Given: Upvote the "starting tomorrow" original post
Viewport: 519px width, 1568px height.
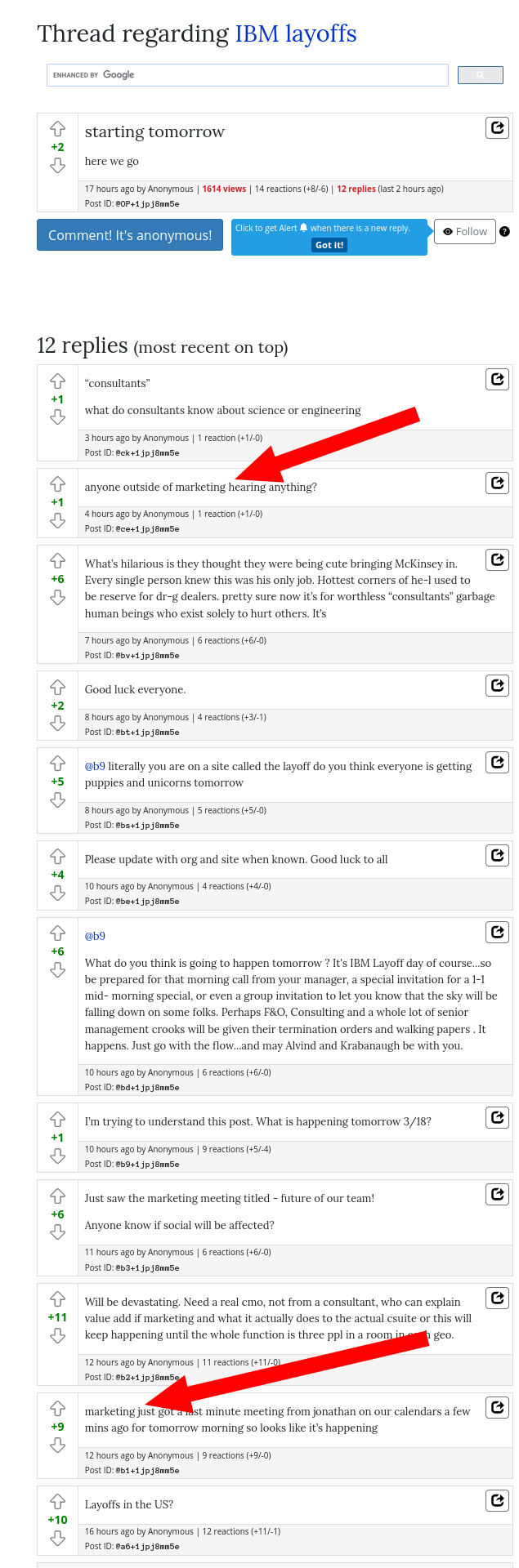Looking at the screenshot, I should [57, 129].
